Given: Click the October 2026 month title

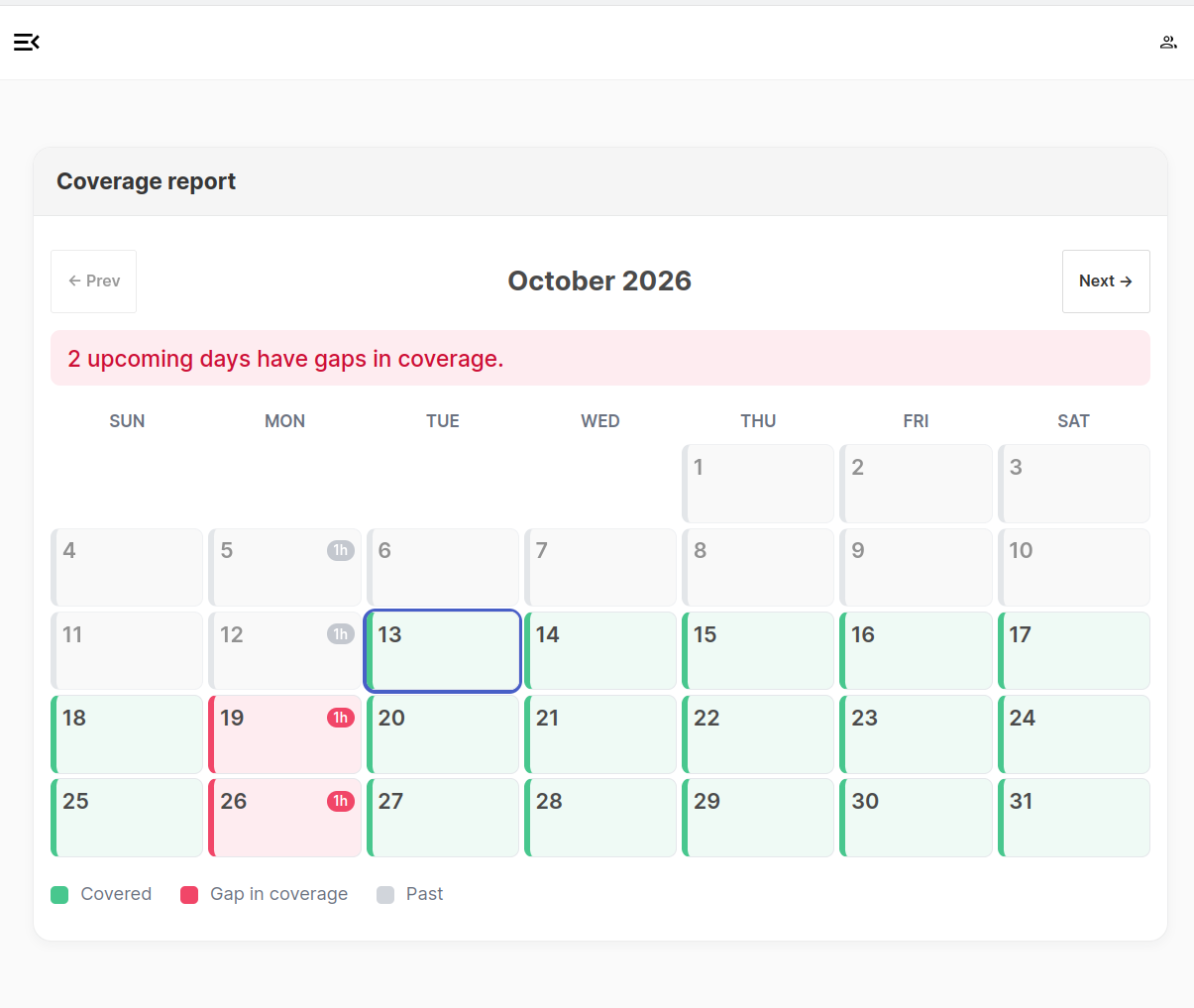Looking at the screenshot, I should click(x=599, y=281).
